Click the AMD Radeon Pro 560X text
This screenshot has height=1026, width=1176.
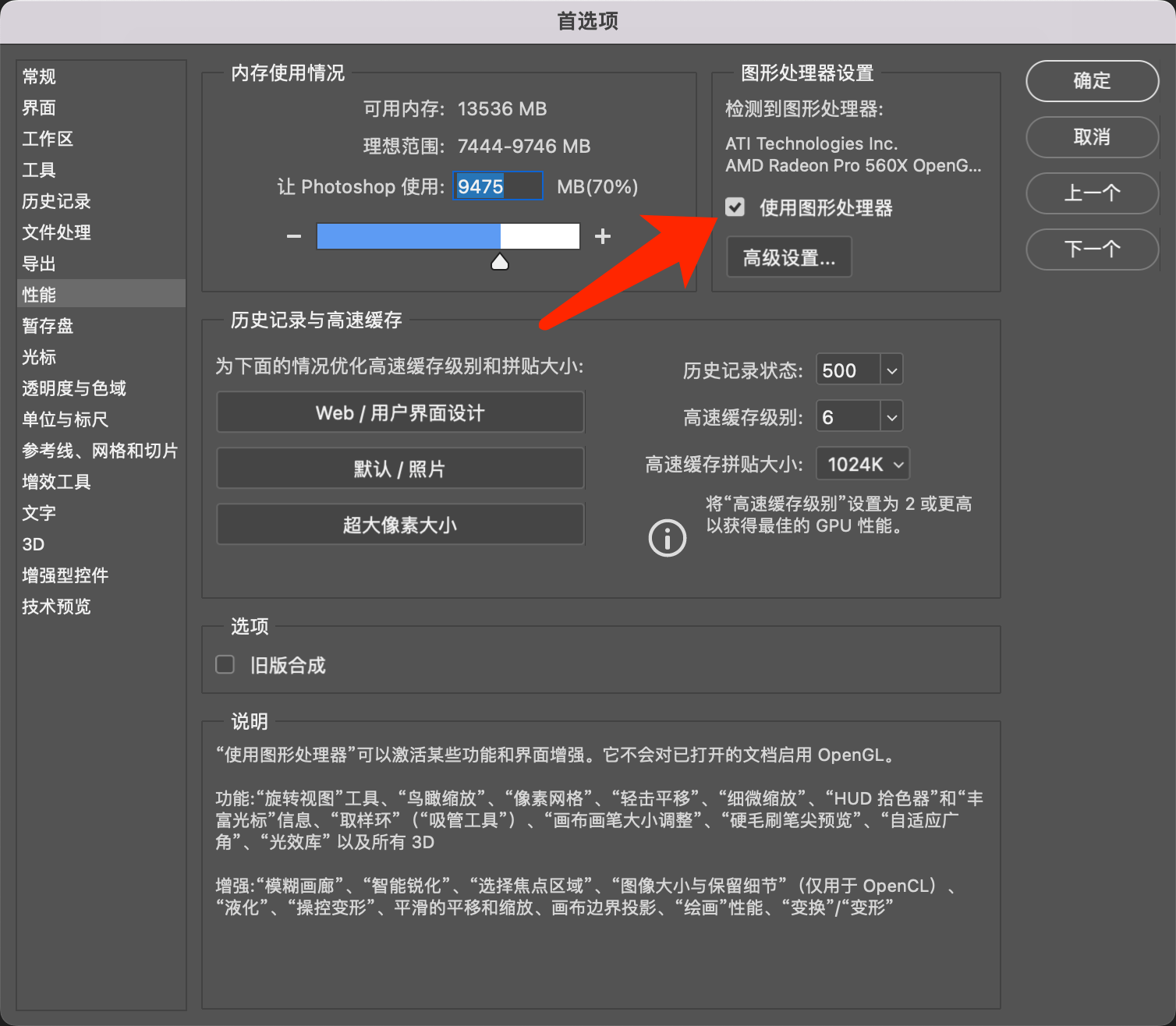(853, 165)
